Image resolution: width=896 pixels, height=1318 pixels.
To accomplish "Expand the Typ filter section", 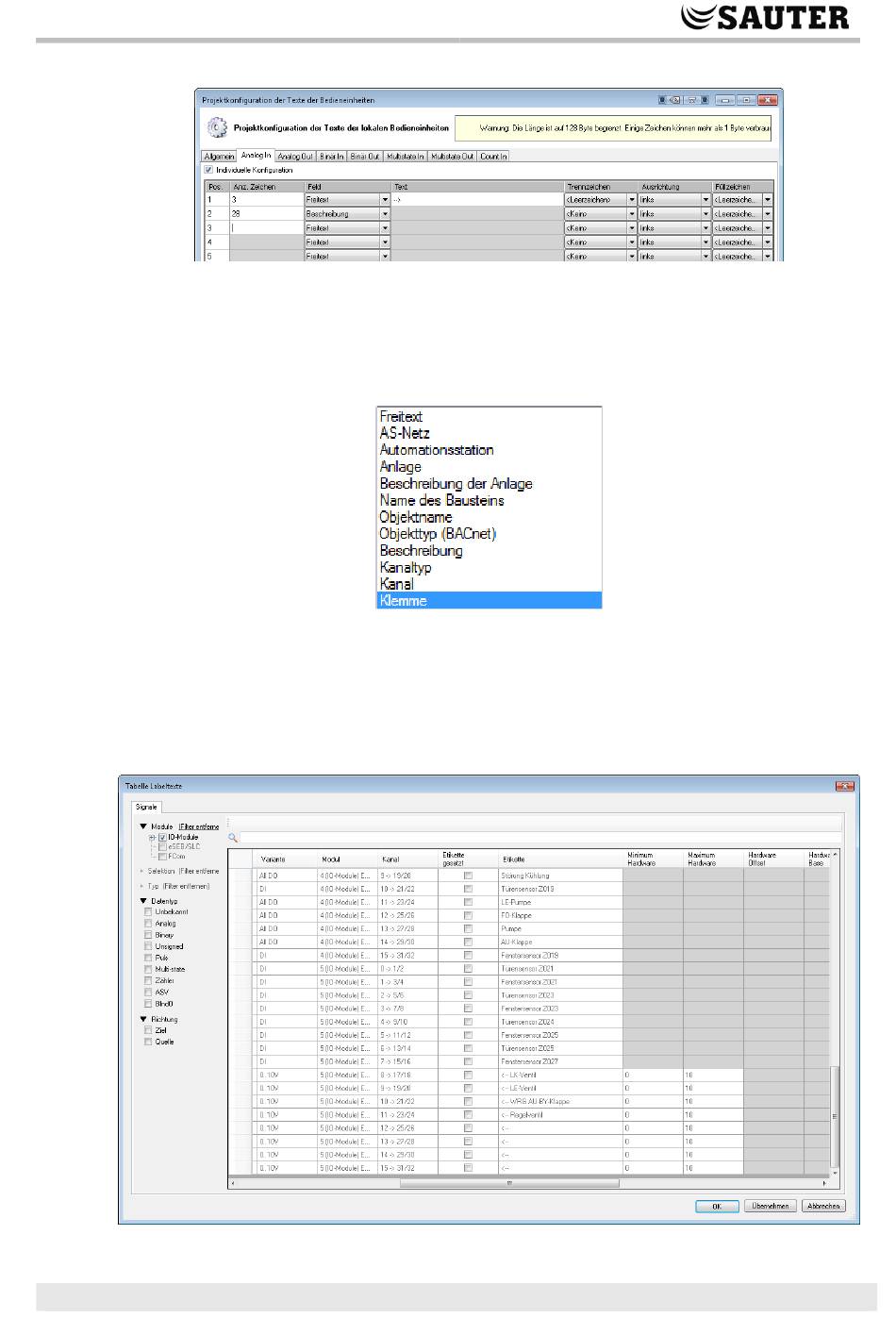I will (143, 886).
